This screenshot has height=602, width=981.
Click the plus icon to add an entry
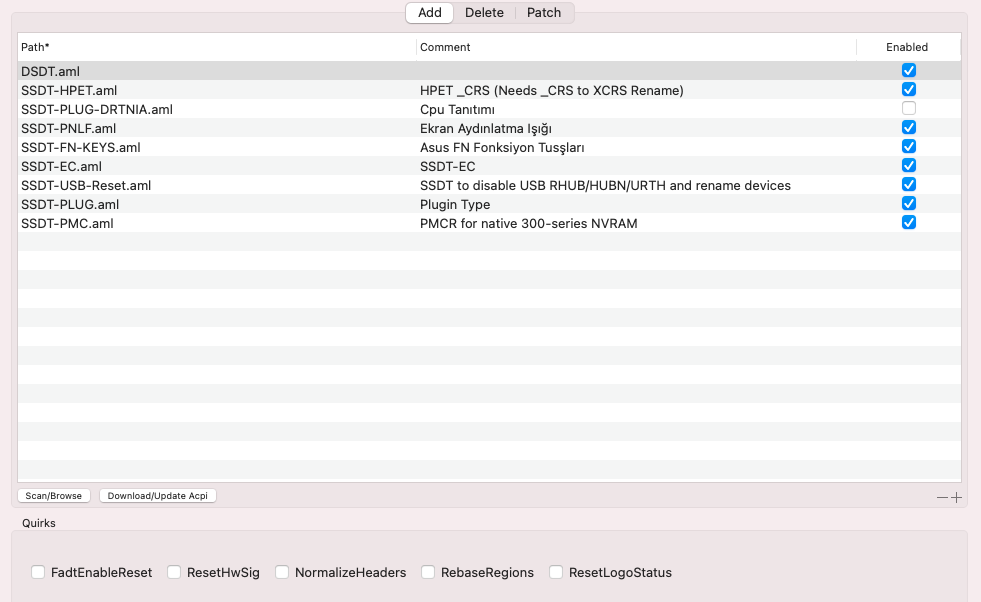957,497
